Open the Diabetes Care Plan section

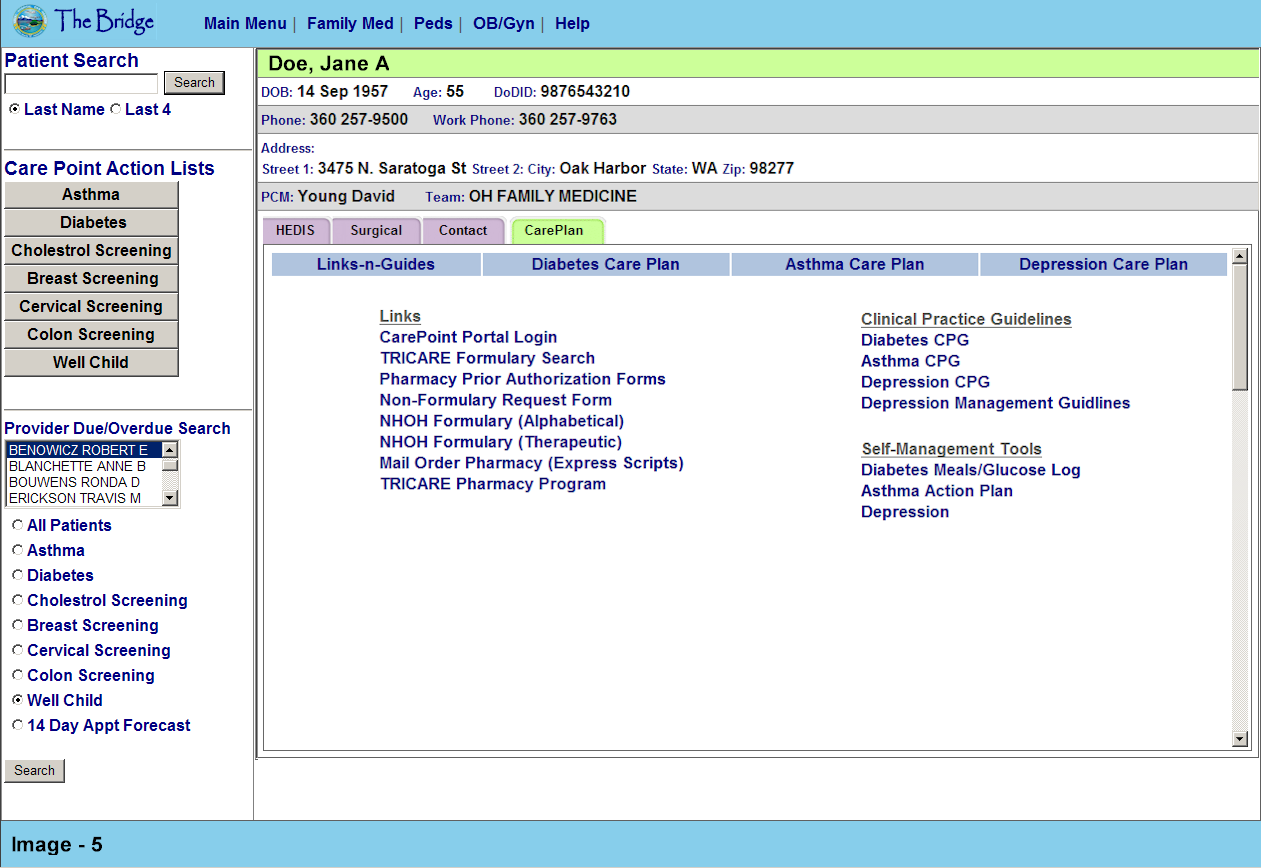tap(606, 264)
